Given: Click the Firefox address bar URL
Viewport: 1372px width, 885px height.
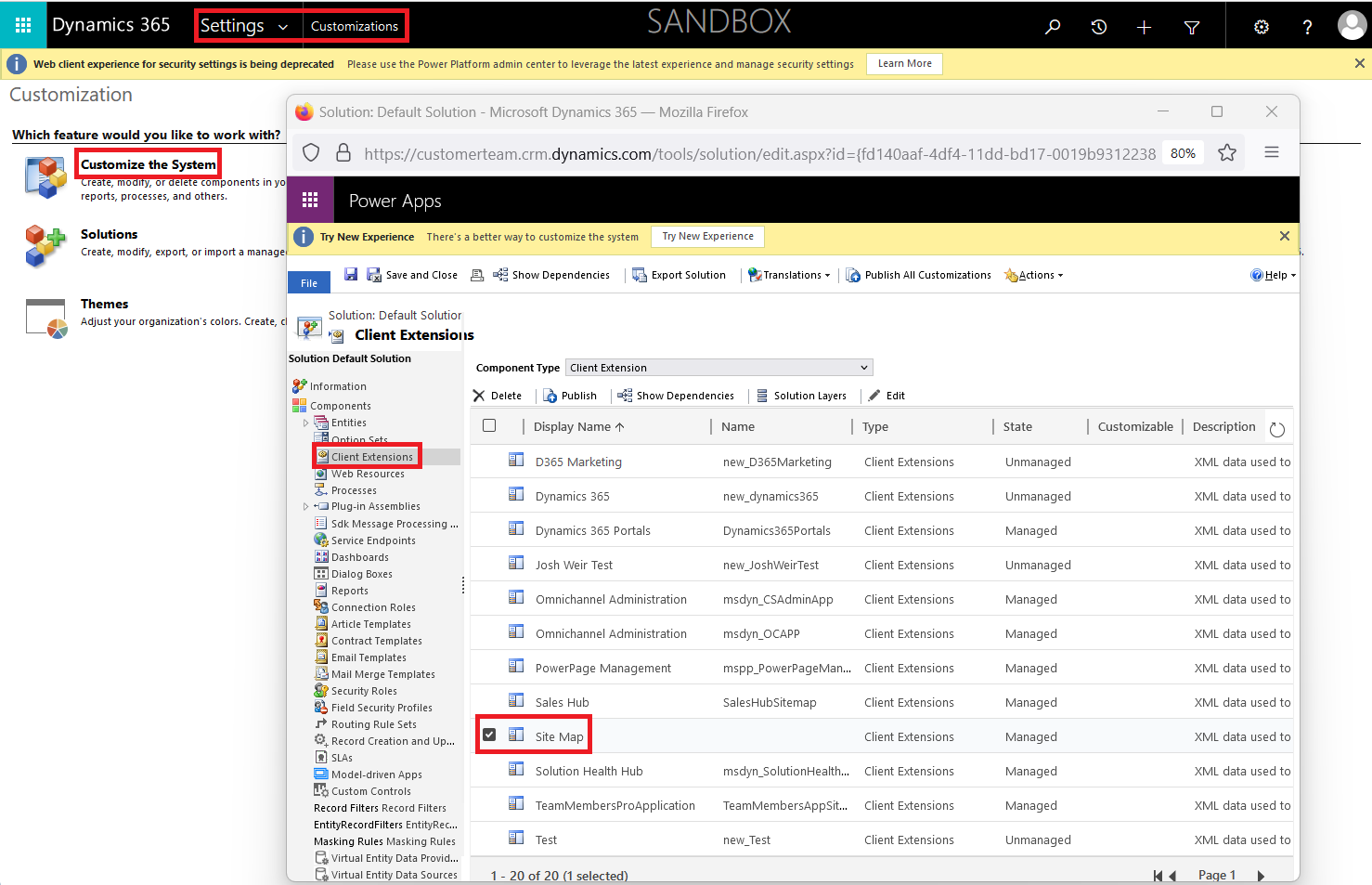Looking at the screenshot, I should click(x=759, y=153).
